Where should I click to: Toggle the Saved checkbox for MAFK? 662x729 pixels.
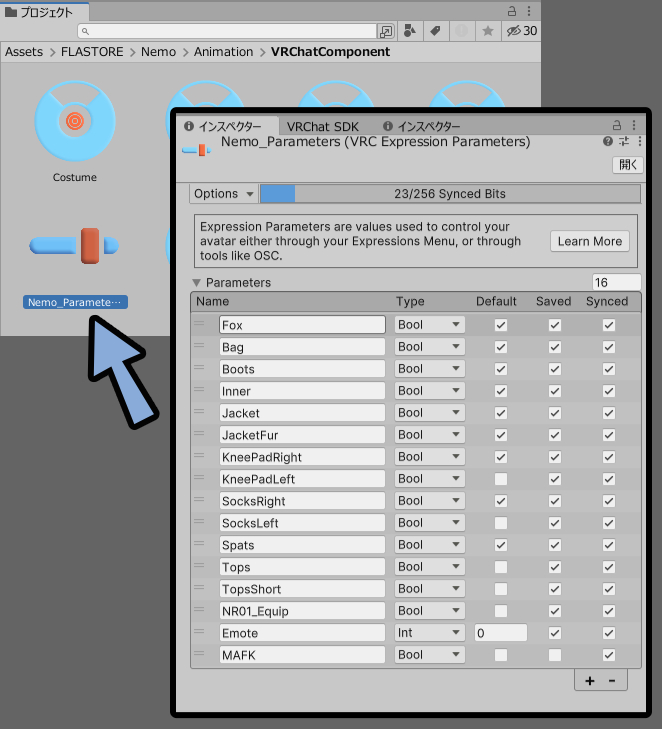(555, 655)
